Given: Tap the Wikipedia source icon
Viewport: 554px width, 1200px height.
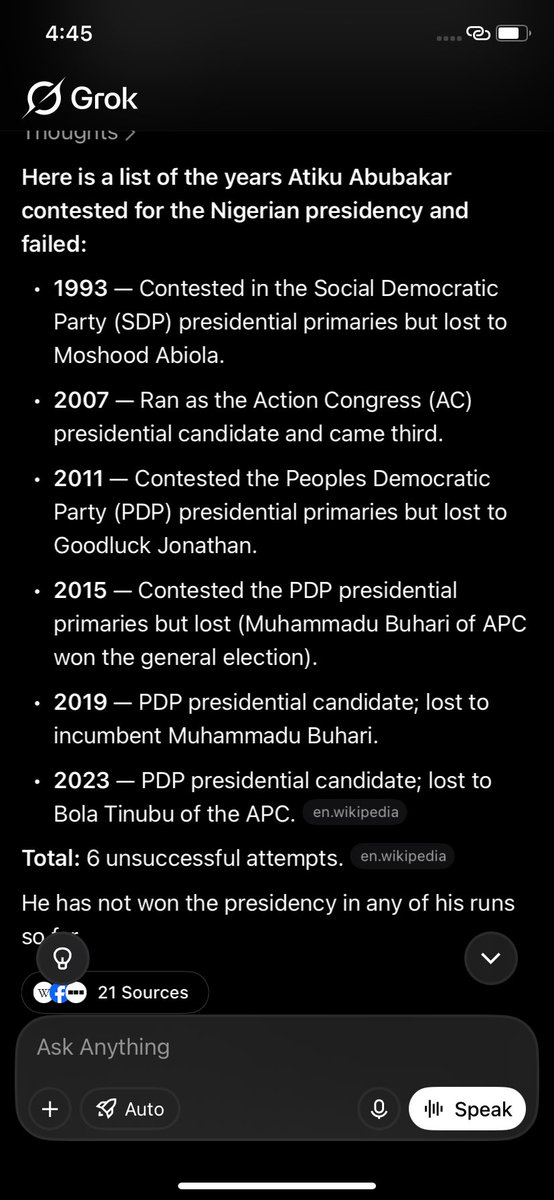Looking at the screenshot, I should (43, 993).
